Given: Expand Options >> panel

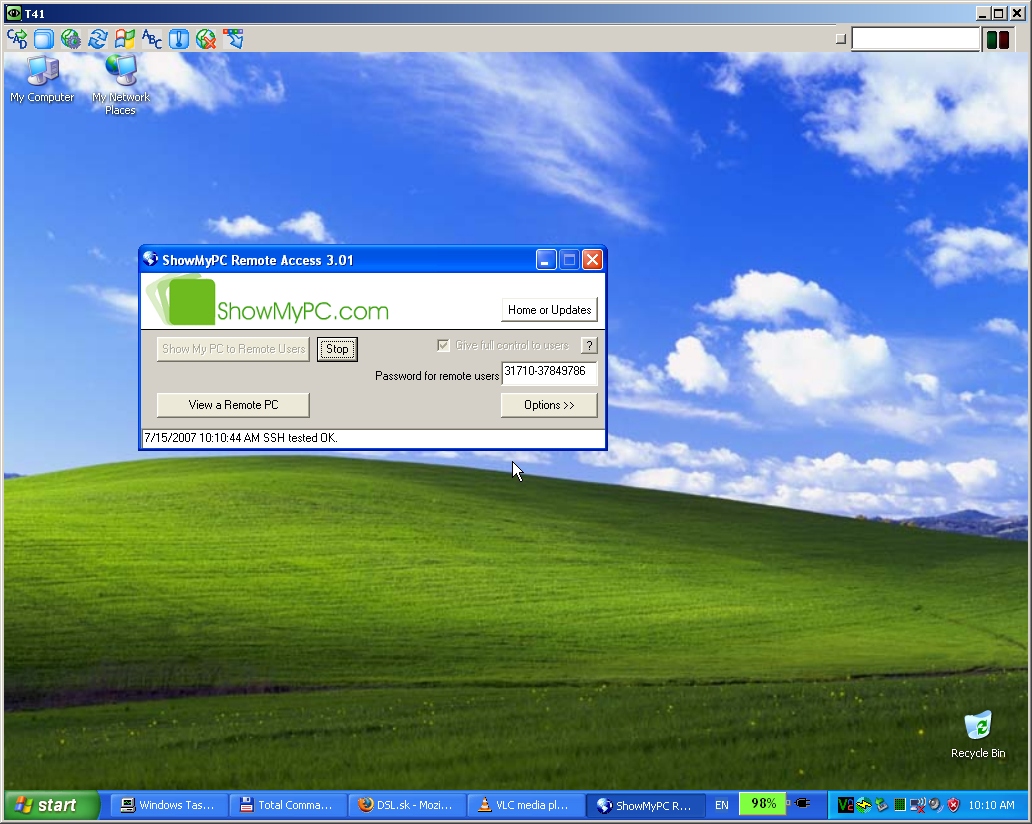Looking at the screenshot, I should pyautogui.click(x=550, y=405).
